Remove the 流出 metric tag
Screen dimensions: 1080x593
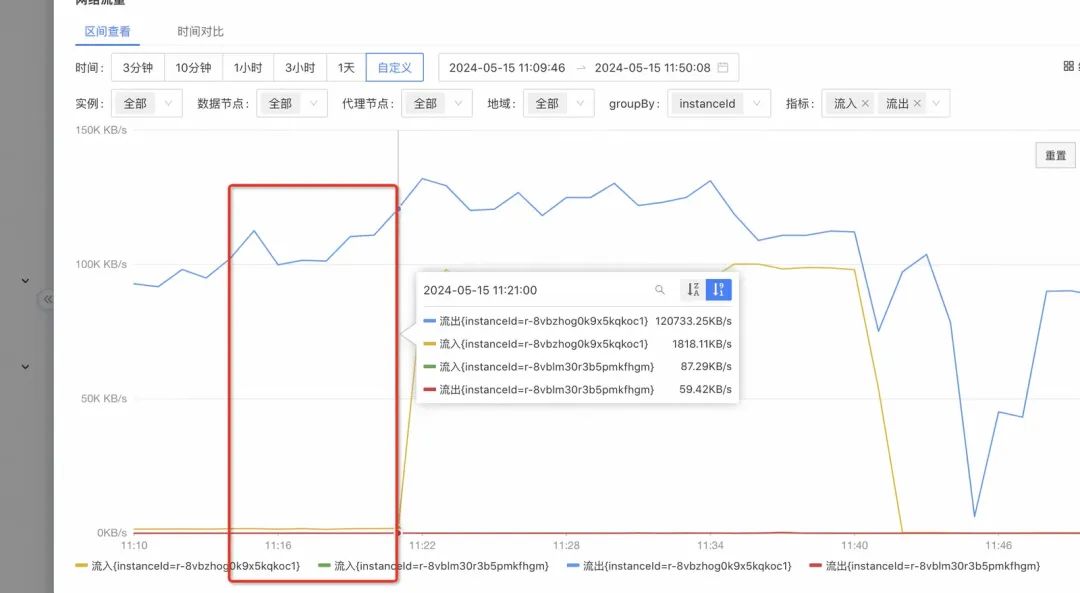917,103
